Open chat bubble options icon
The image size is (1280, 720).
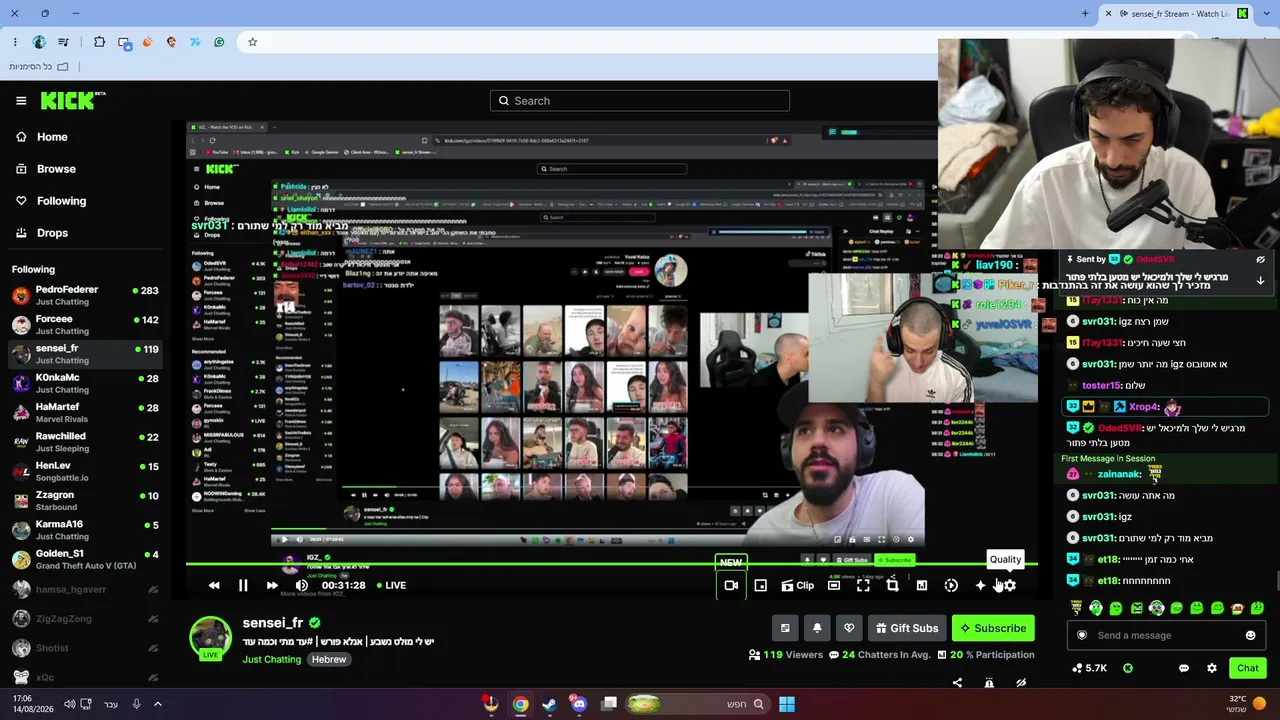click(1184, 668)
